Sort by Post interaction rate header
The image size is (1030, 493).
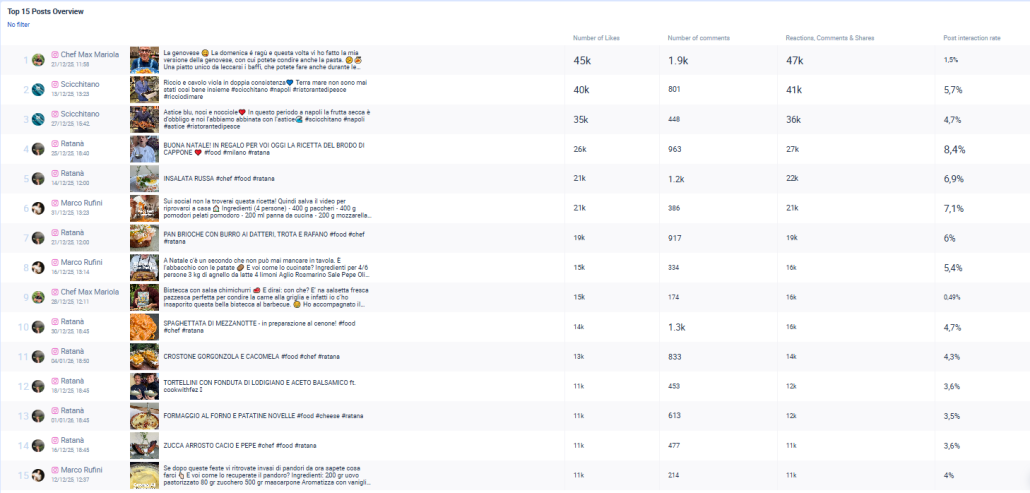(971, 38)
